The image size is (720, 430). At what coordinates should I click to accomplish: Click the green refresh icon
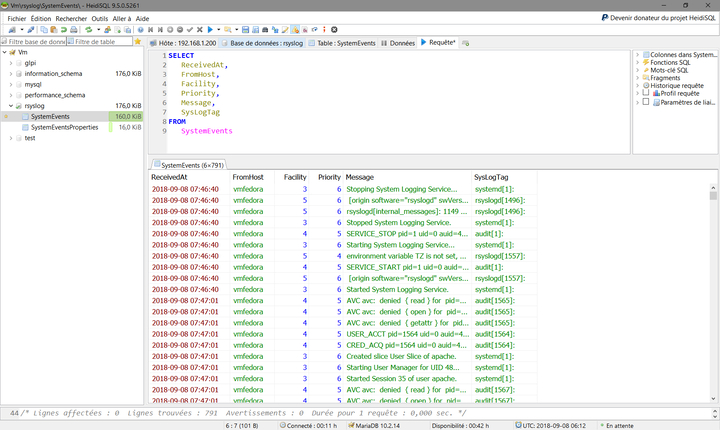coord(89,29)
